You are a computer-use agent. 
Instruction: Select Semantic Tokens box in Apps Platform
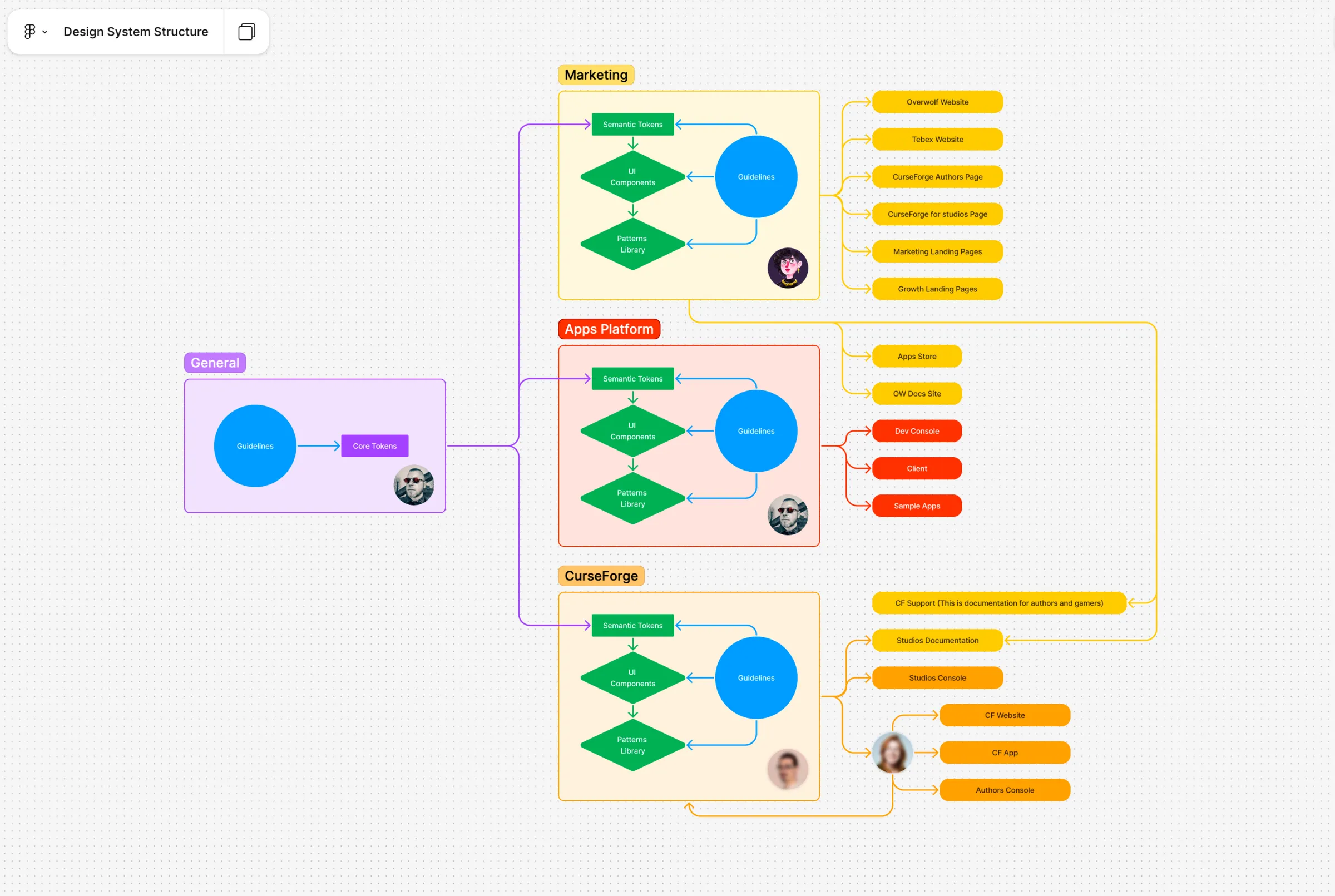[633, 379]
